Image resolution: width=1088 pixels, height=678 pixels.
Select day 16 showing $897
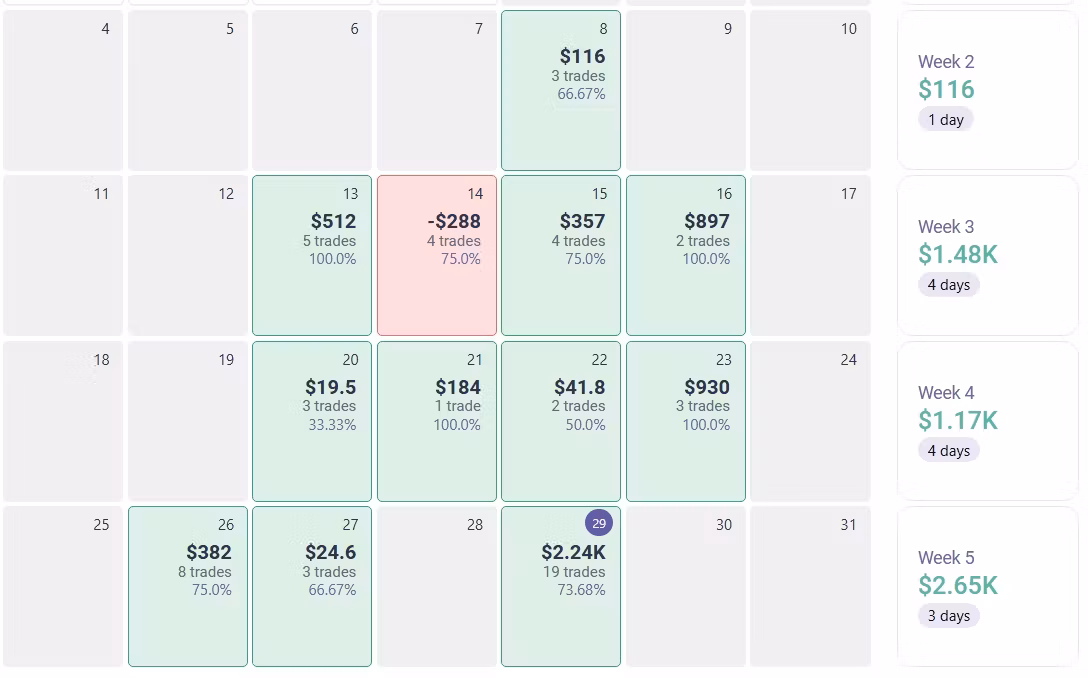pos(686,255)
